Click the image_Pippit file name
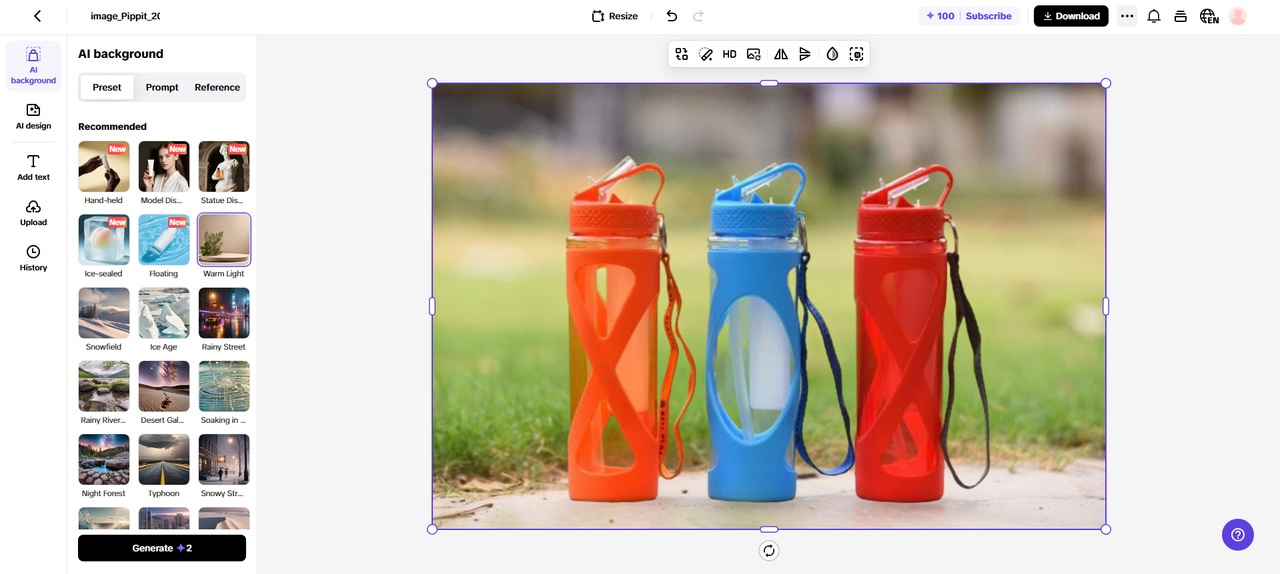Viewport: 1280px width, 574px height. coord(125,16)
